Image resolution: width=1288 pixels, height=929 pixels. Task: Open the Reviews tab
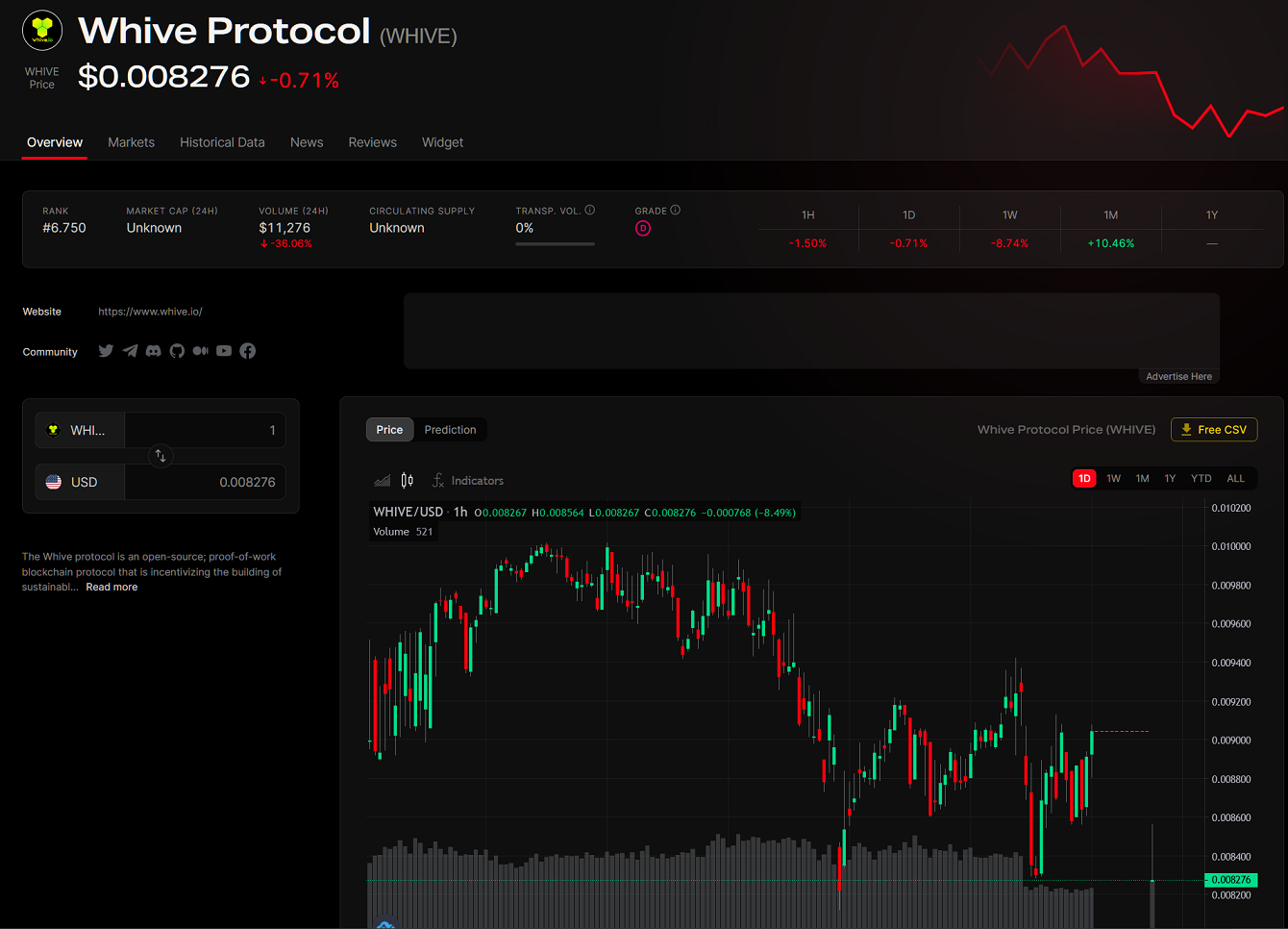coord(372,142)
